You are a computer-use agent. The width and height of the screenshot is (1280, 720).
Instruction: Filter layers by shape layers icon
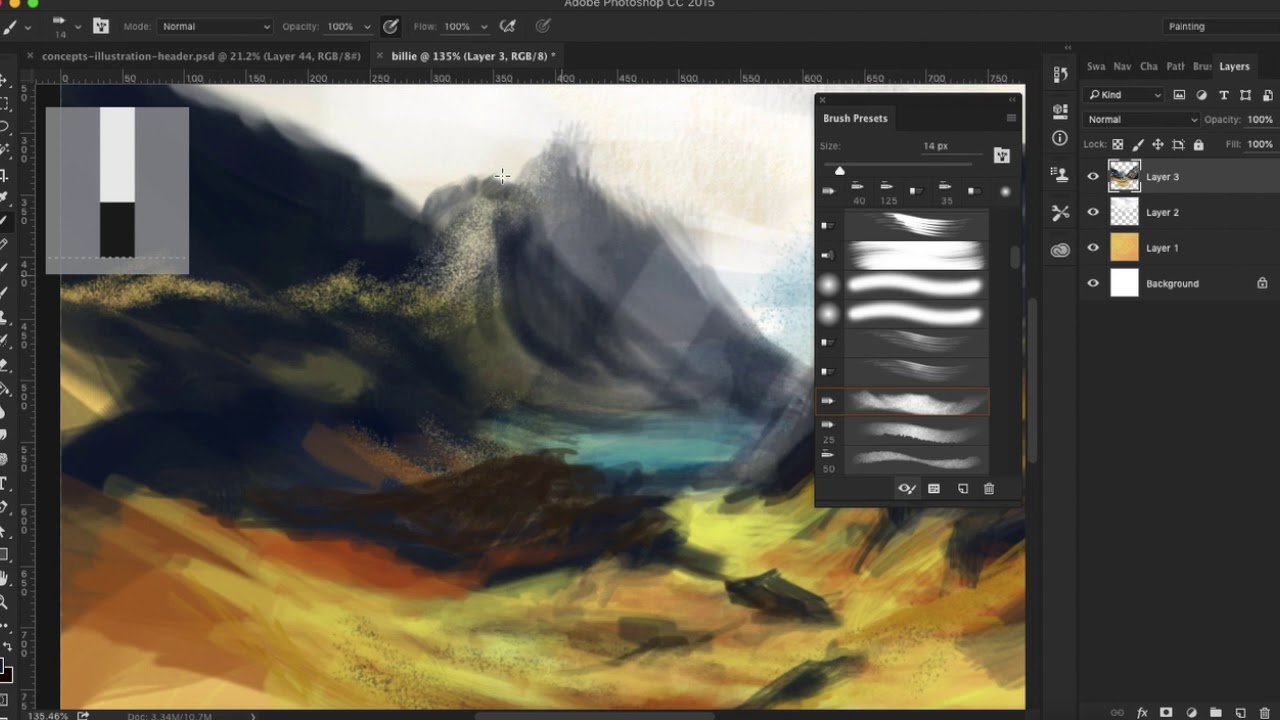coord(1245,95)
